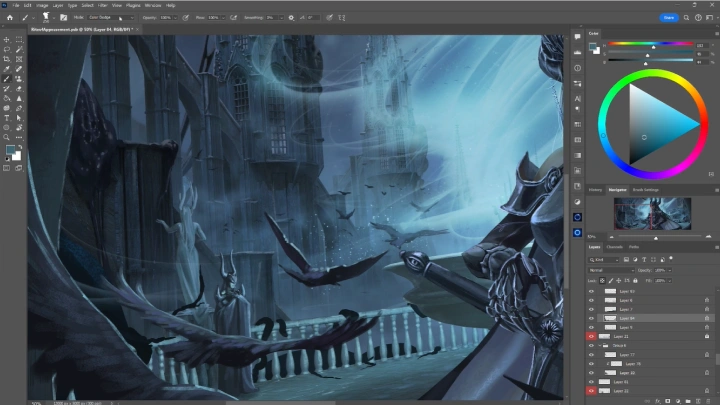Viewport: 720px width, 405px height.
Task: Select the Healing Brush tool
Action: click(19, 69)
